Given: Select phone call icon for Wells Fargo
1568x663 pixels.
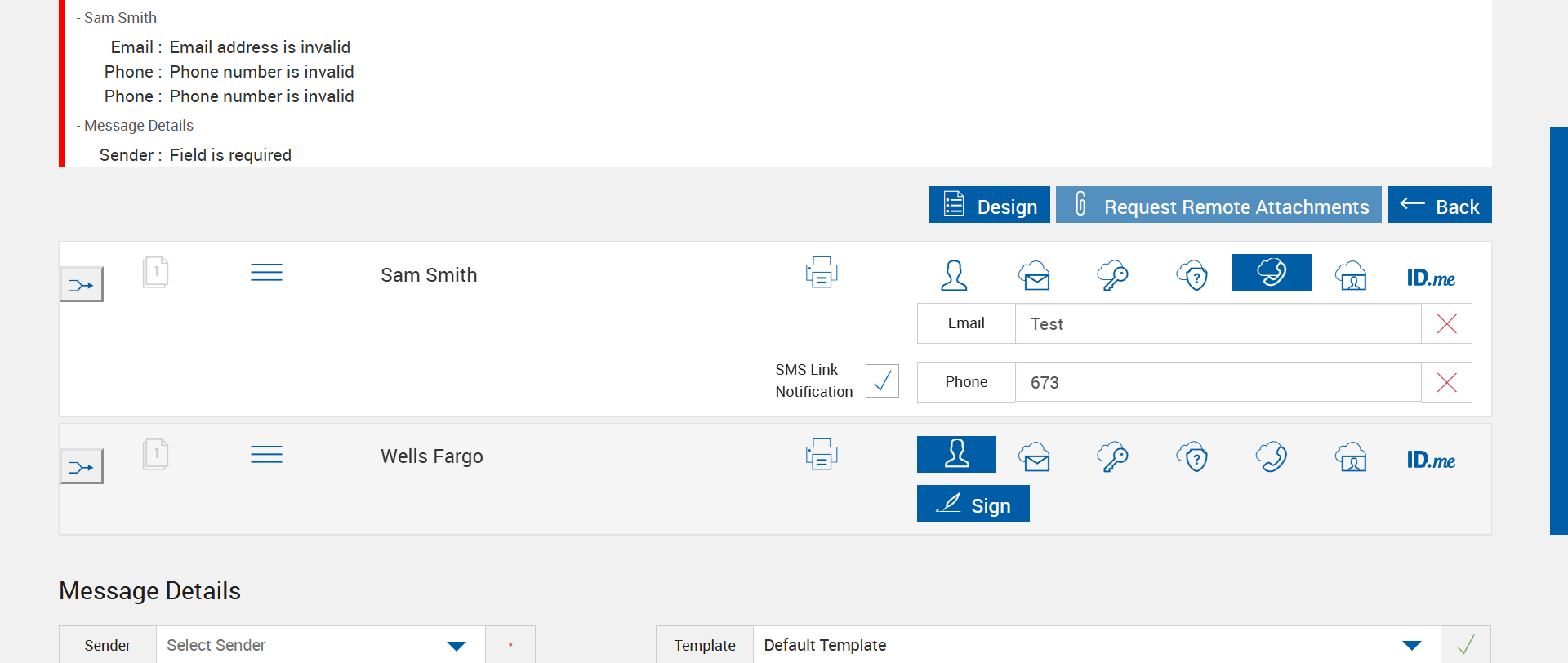Looking at the screenshot, I should point(1272,457).
